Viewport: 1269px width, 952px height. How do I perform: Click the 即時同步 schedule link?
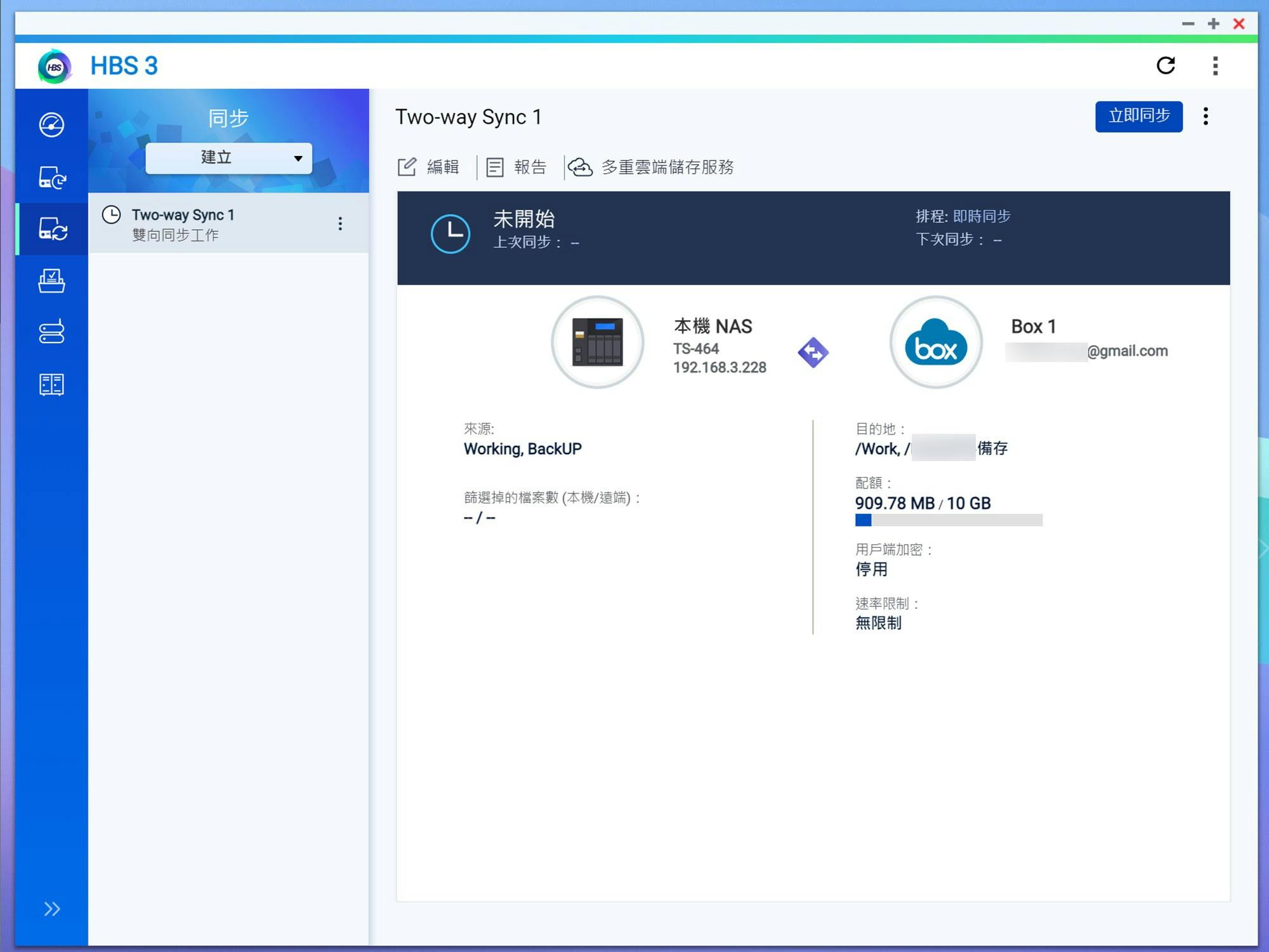(982, 216)
